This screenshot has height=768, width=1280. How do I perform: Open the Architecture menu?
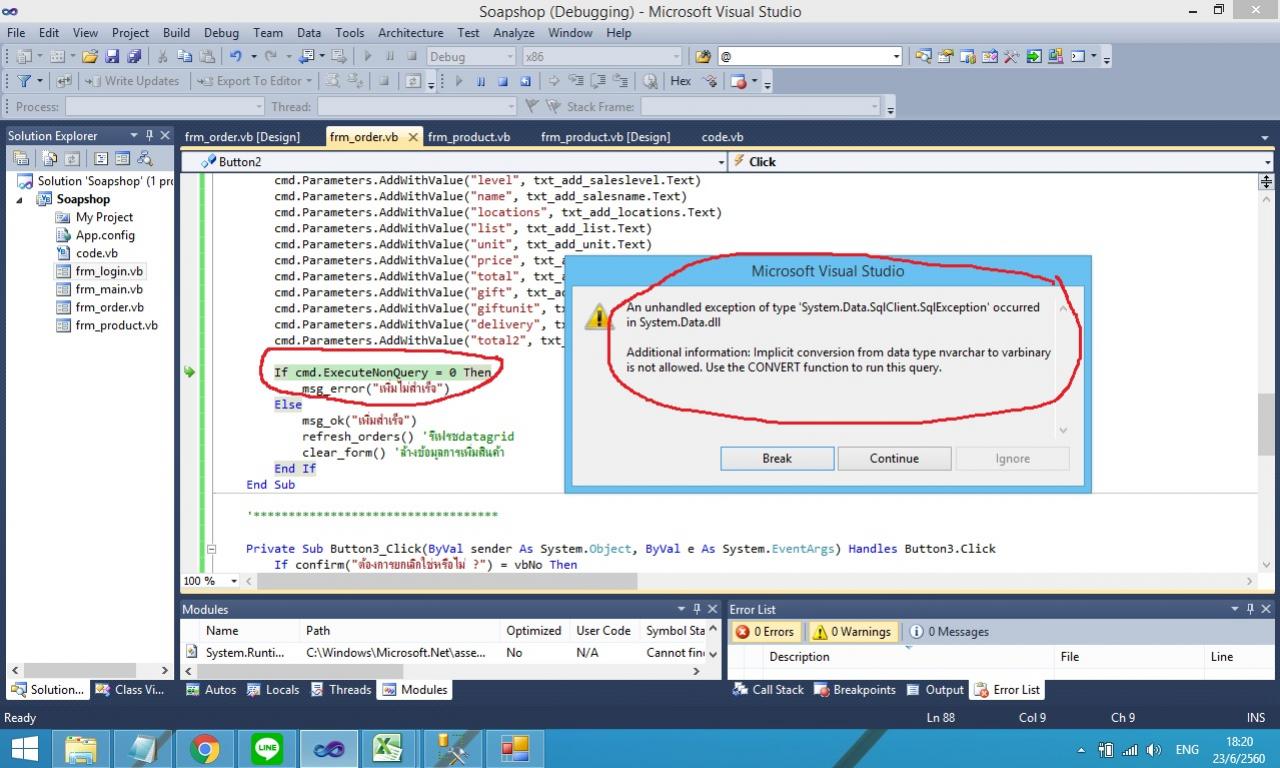point(410,33)
